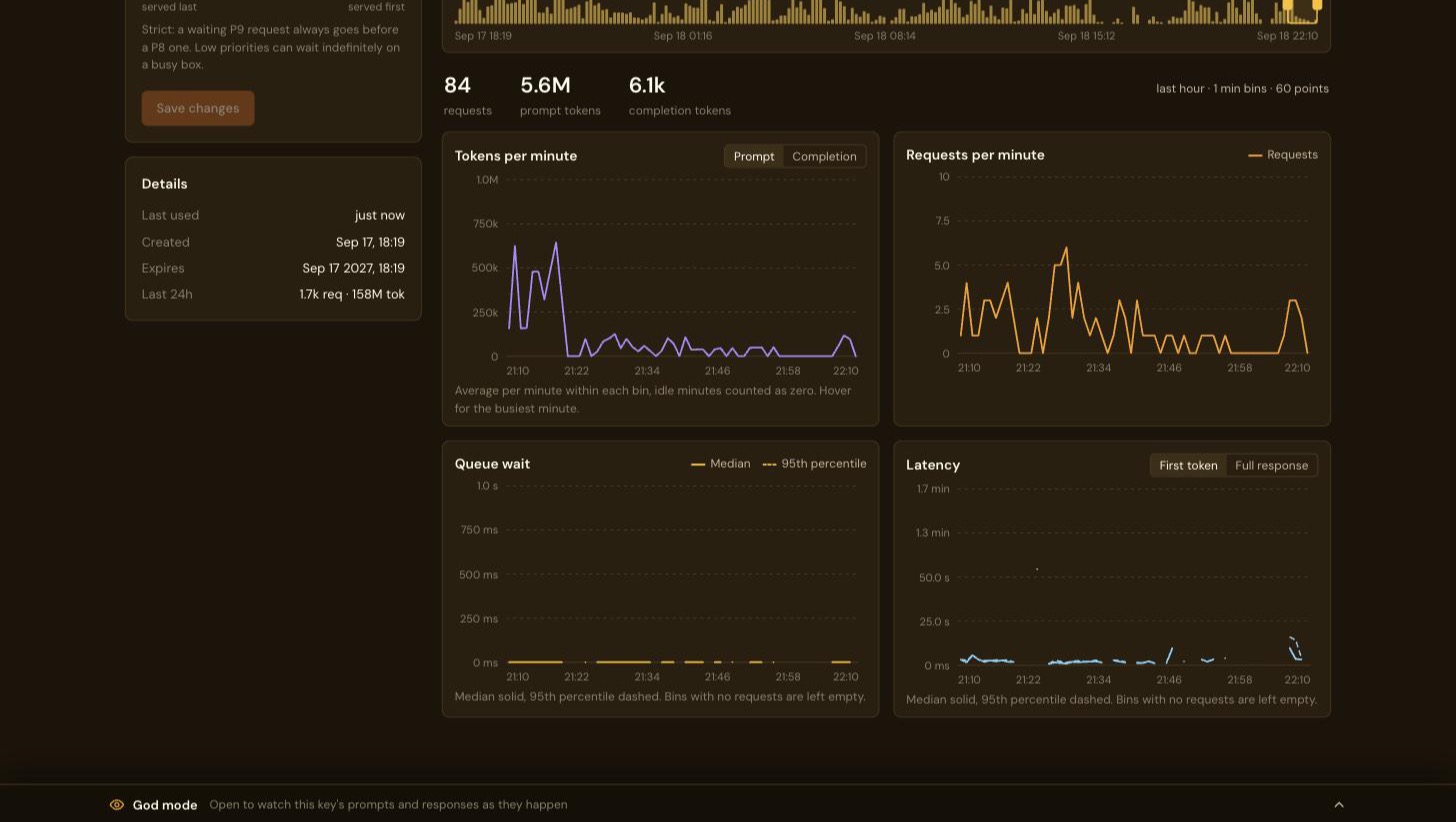1456x822 pixels.
Task: Select Prompt in the Tokens per minute toggle
Action: click(x=754, y=157)
